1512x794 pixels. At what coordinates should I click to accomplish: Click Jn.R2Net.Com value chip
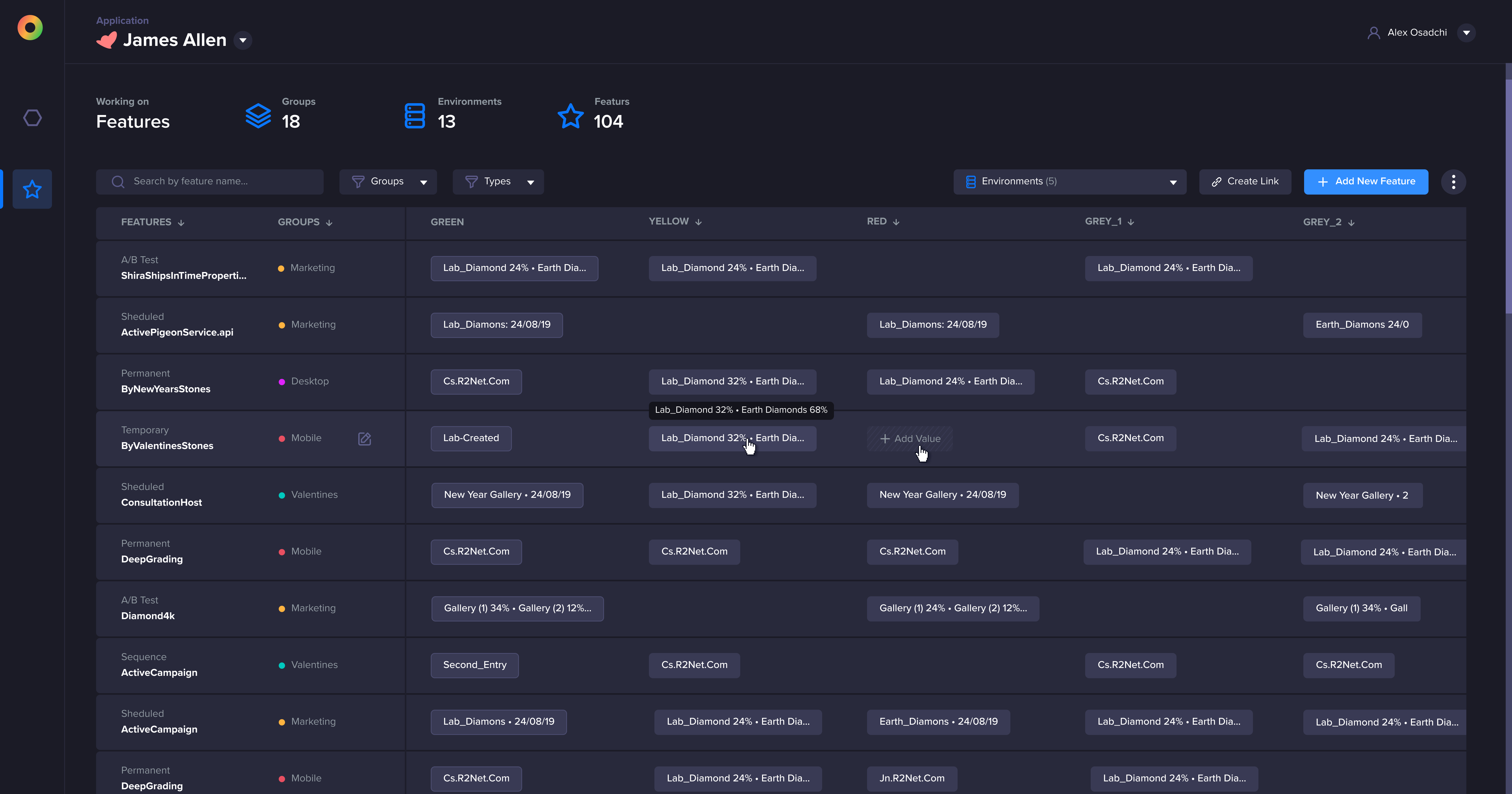[912, 779]
